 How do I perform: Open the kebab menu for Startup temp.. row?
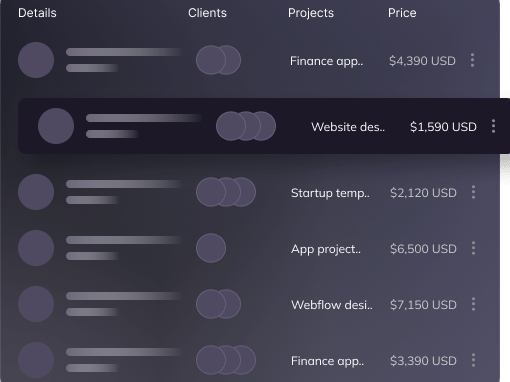pos(473,192)
